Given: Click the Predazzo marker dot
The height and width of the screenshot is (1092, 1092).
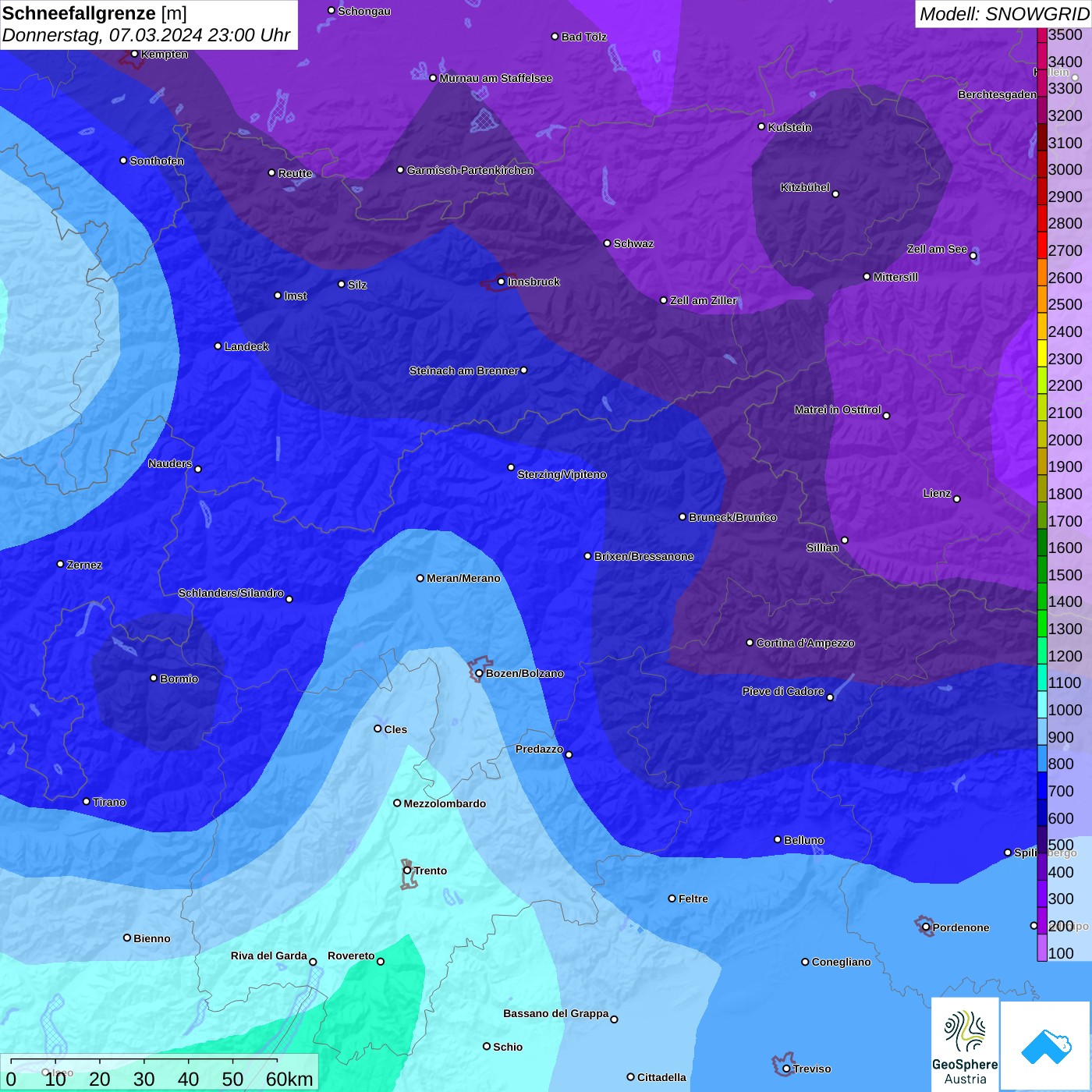Looking at the screenshot, I should (569, 754).
